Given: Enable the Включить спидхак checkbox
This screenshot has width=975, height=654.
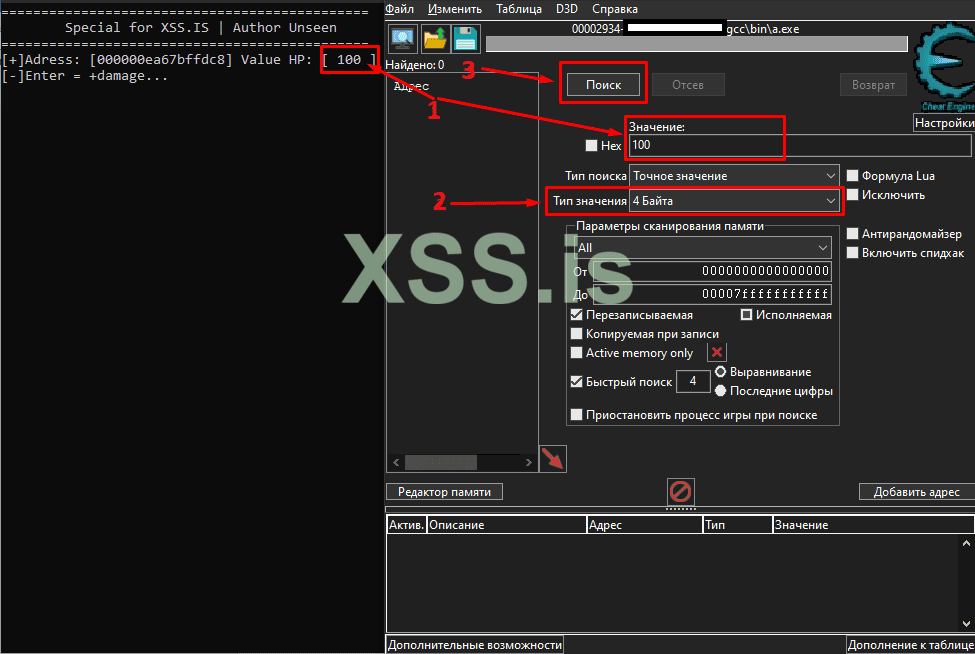Looking at the screenshot, I should (x=853, y=252).
